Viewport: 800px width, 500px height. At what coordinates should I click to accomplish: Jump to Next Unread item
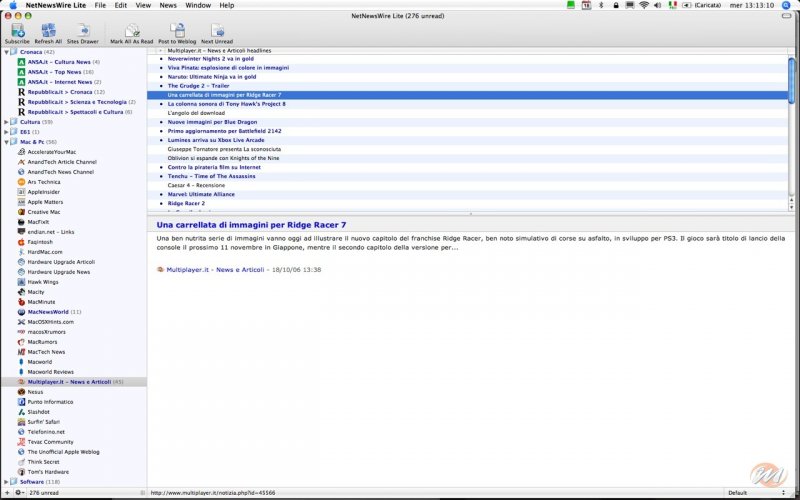pyautogui.click(x=216, y=31)
